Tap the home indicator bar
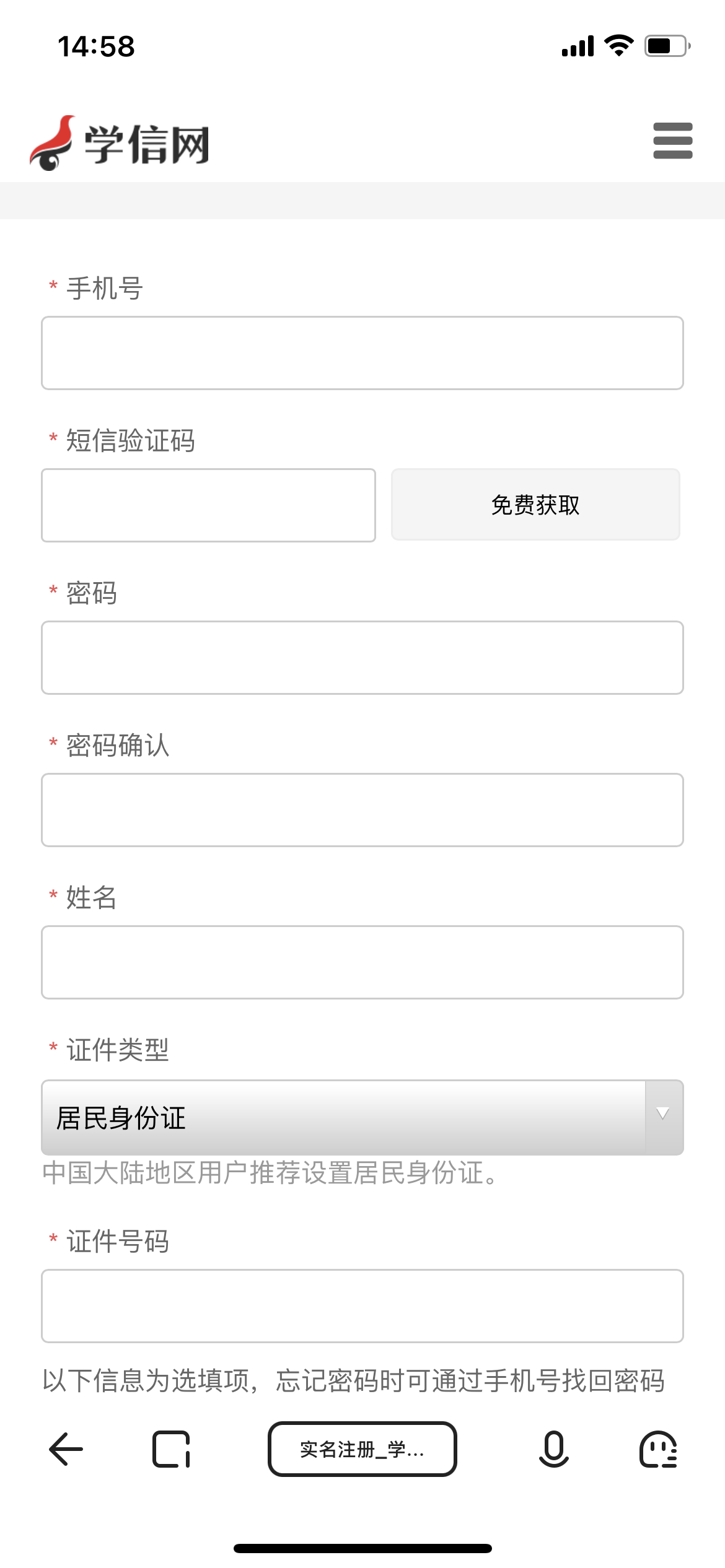The image size is (725, 1568). point(362,1548)
